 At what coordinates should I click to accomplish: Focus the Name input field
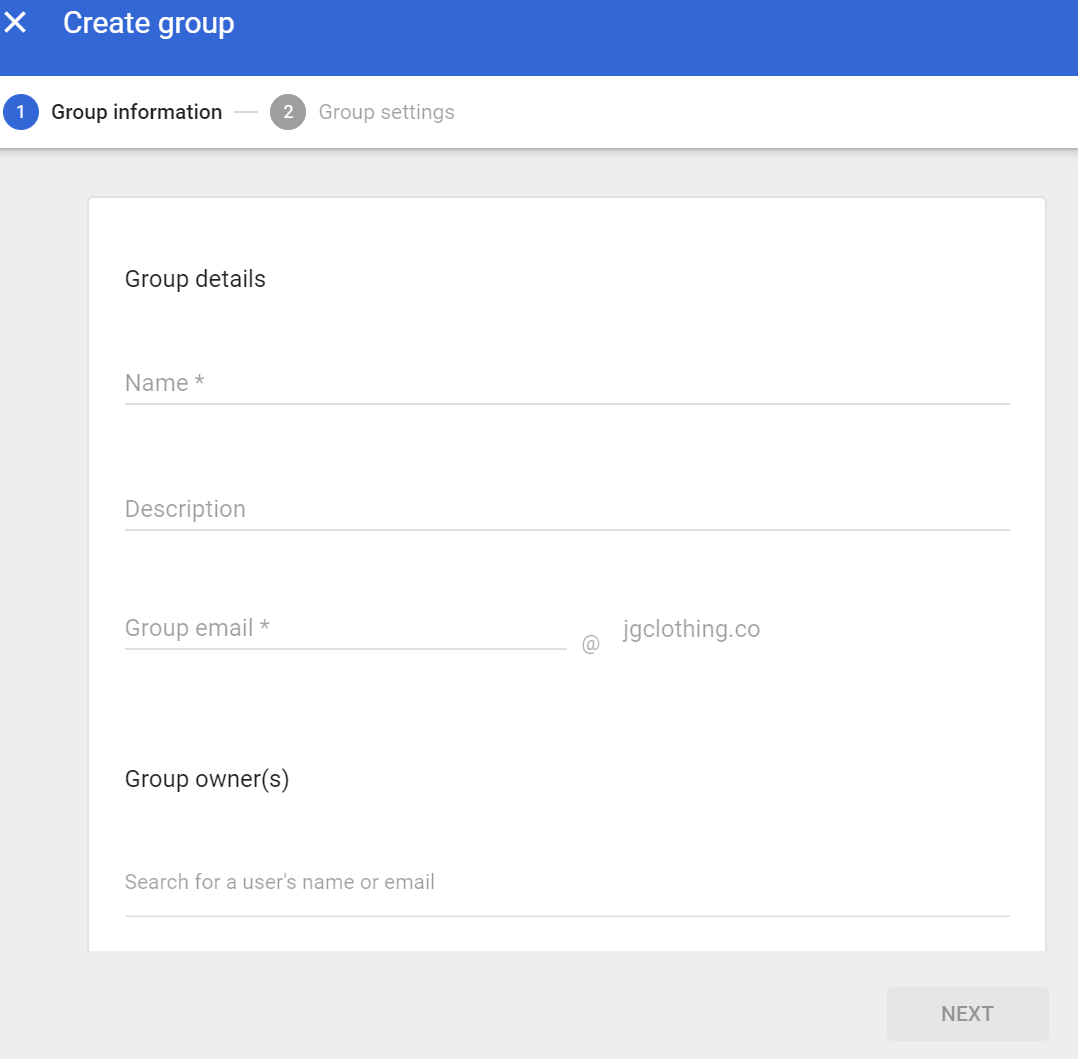566,383
